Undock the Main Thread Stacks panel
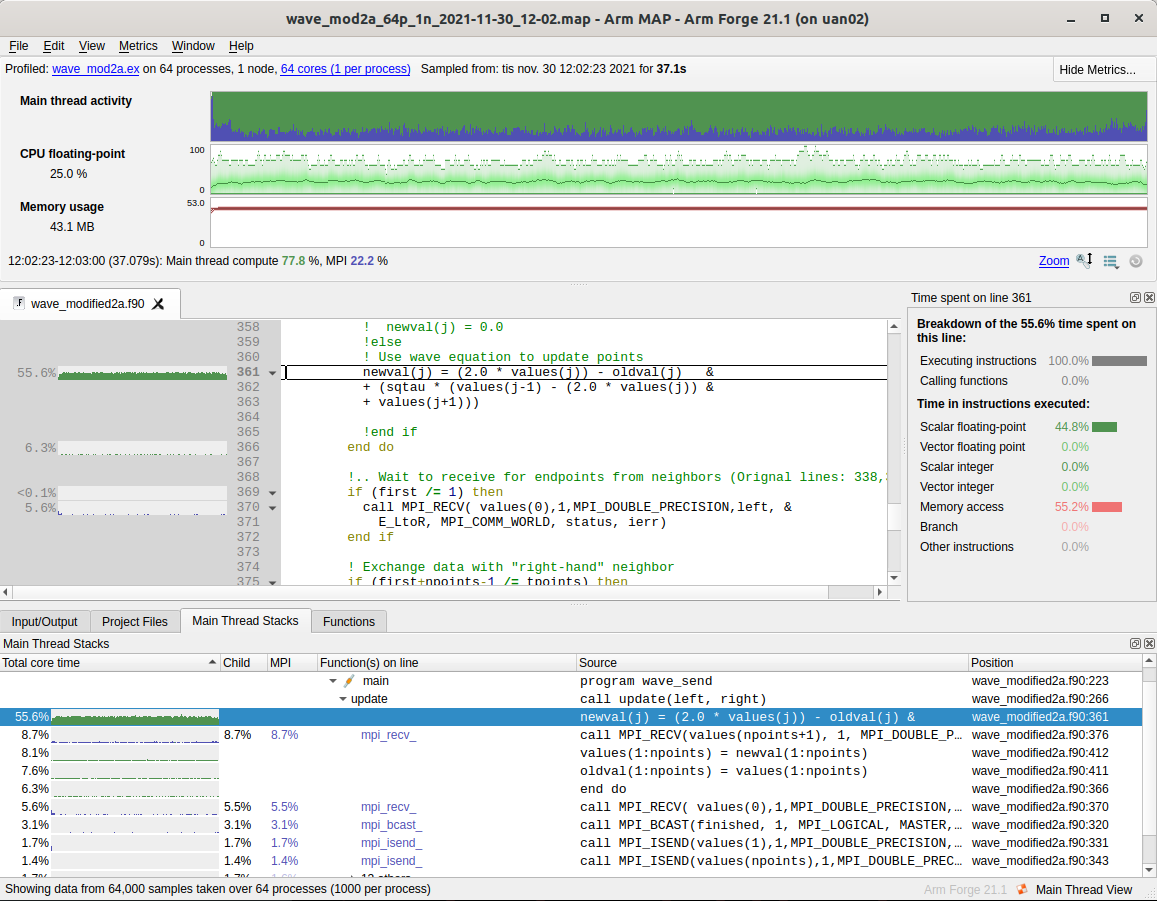Viewport: 1157px width, 901px height. pyautogui.click(x=1135, y=644)
